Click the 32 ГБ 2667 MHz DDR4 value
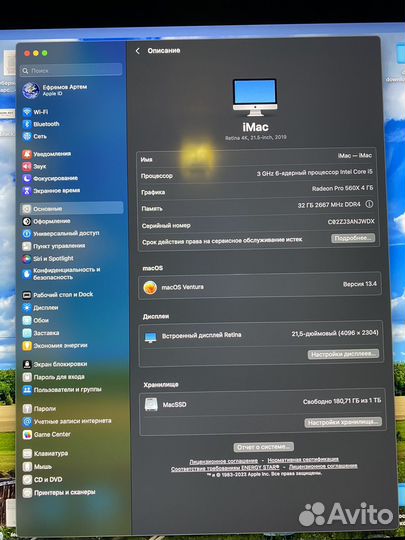405x540 pixels. (329, 205)
